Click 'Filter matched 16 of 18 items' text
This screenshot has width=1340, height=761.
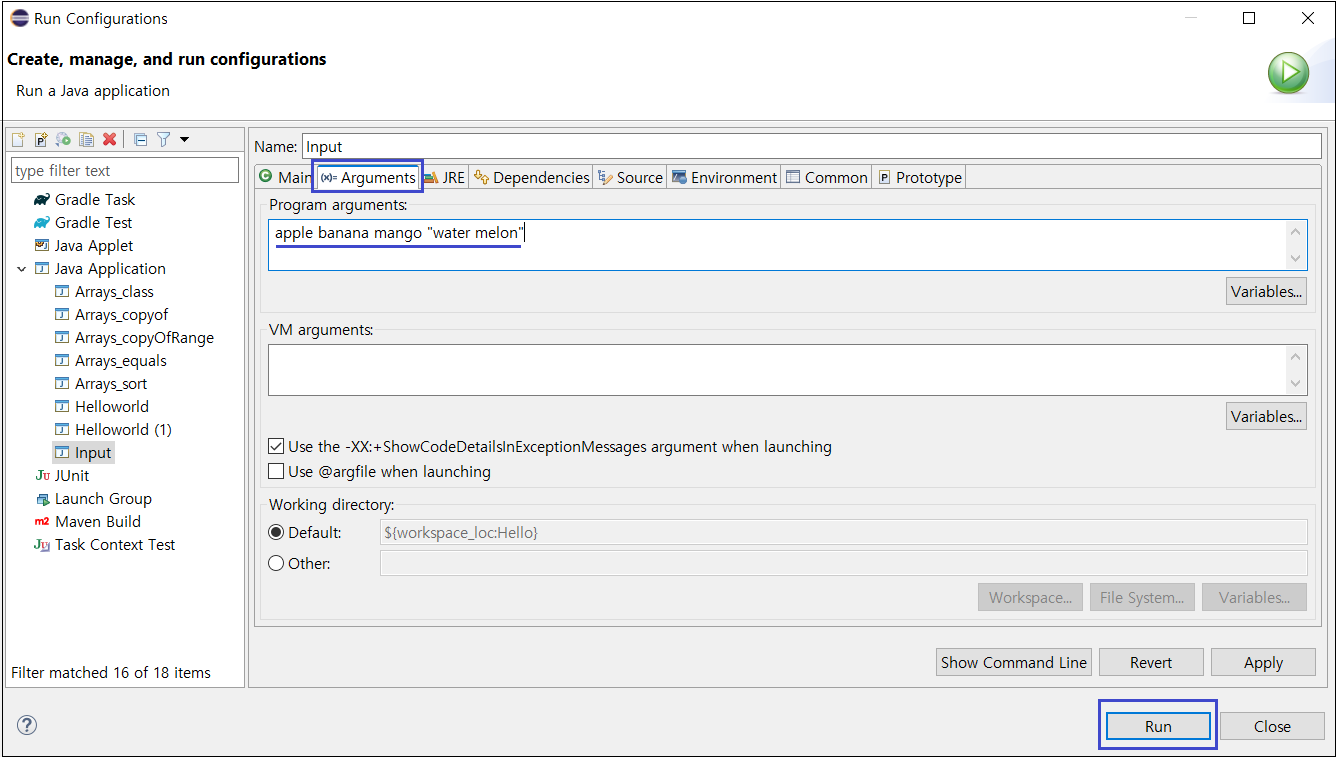tap(111, 673)
